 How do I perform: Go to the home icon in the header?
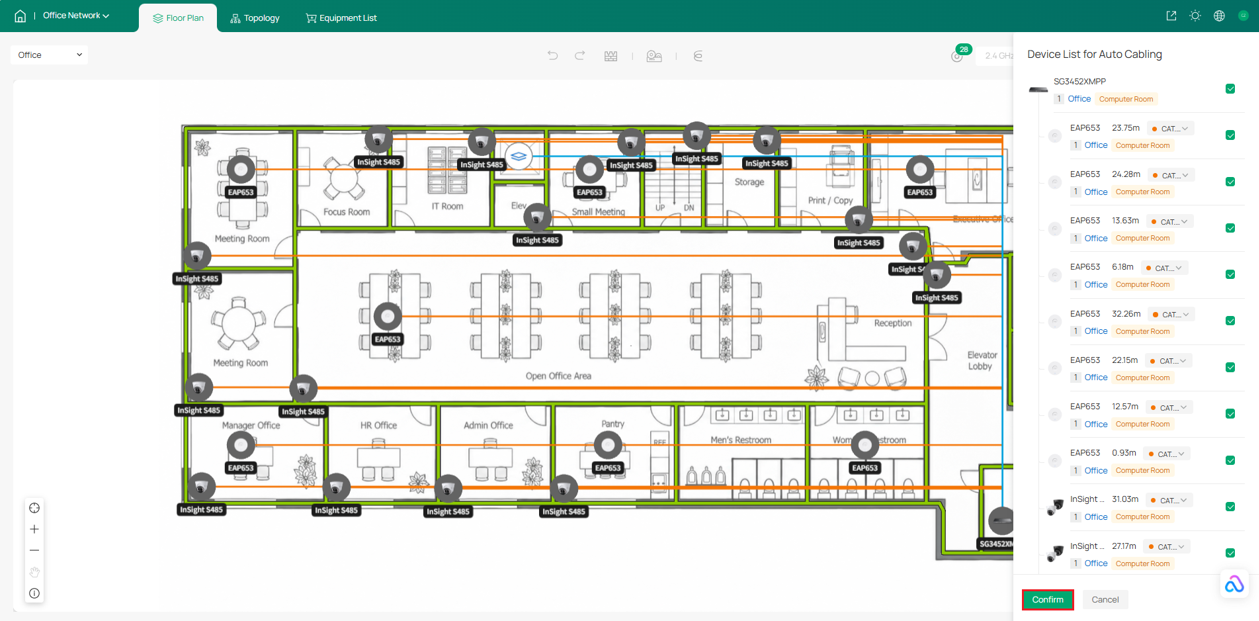coord(20,16)
